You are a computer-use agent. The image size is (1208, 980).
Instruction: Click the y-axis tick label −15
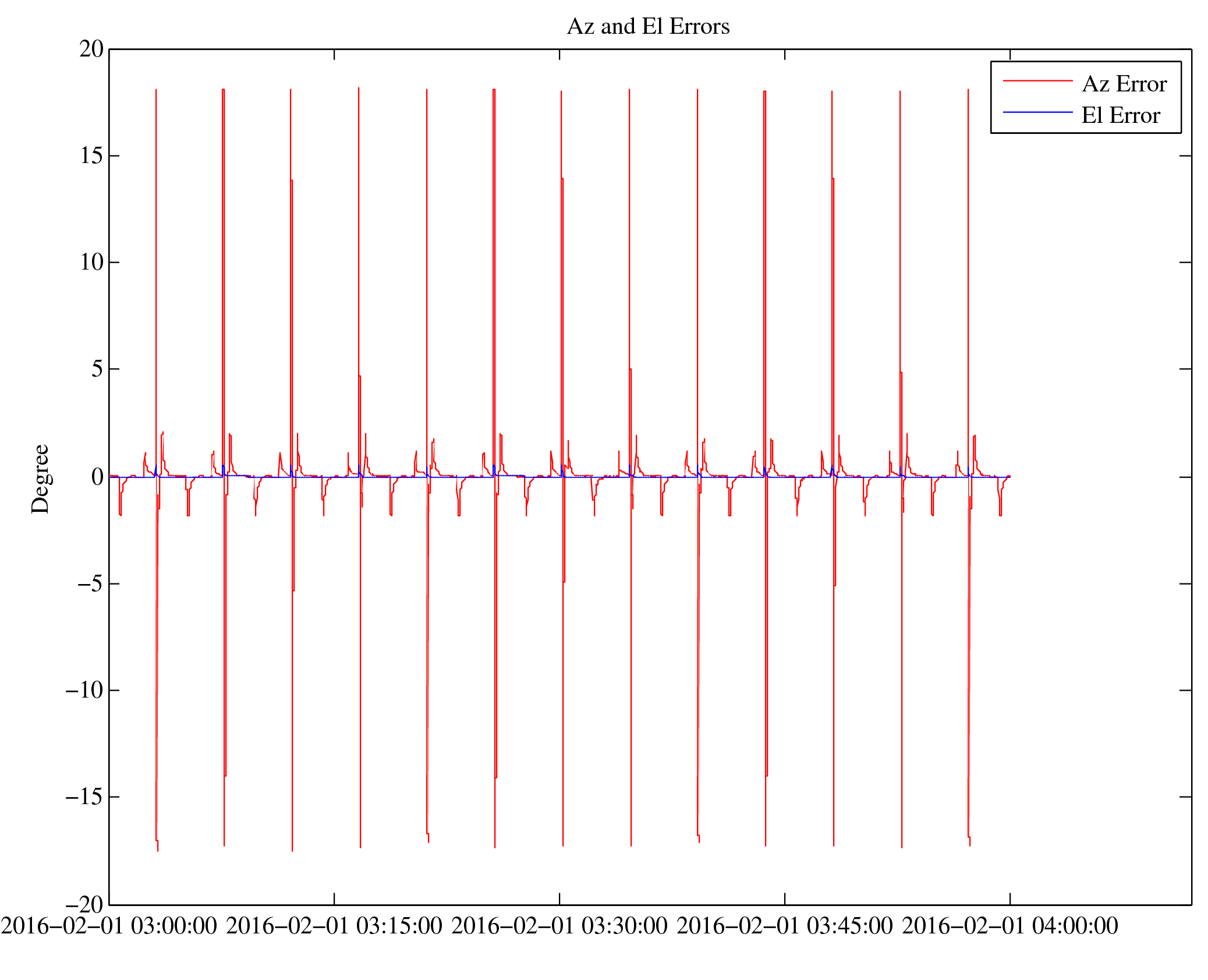point(84,797)
